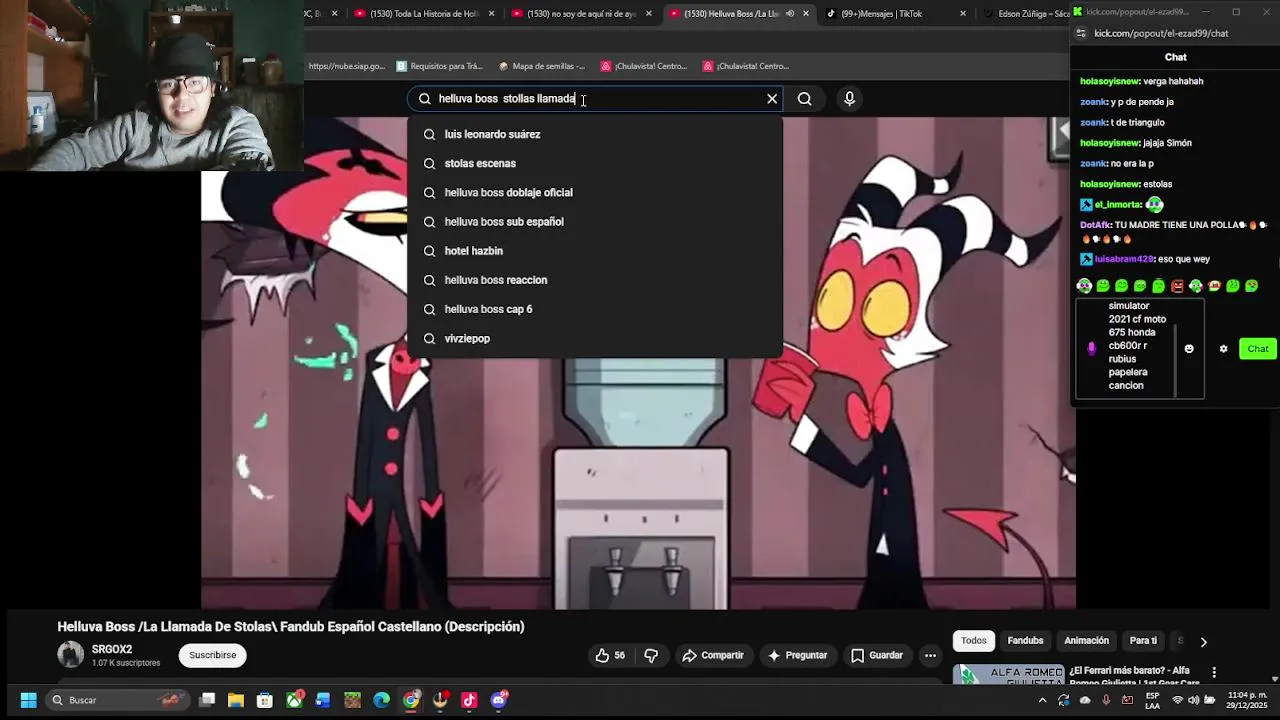Image resolution: width=1280 pixels, height=720 pixels.
Task: Open the 'Mapa de semillas' bookmark
Action: click(x=542, y=66)
